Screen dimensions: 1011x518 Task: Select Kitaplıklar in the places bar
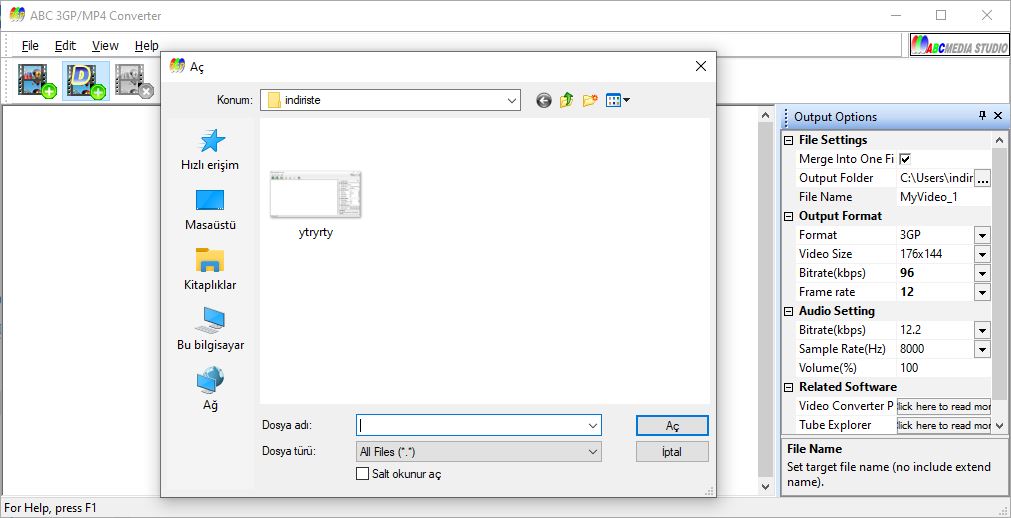[210, 270]
